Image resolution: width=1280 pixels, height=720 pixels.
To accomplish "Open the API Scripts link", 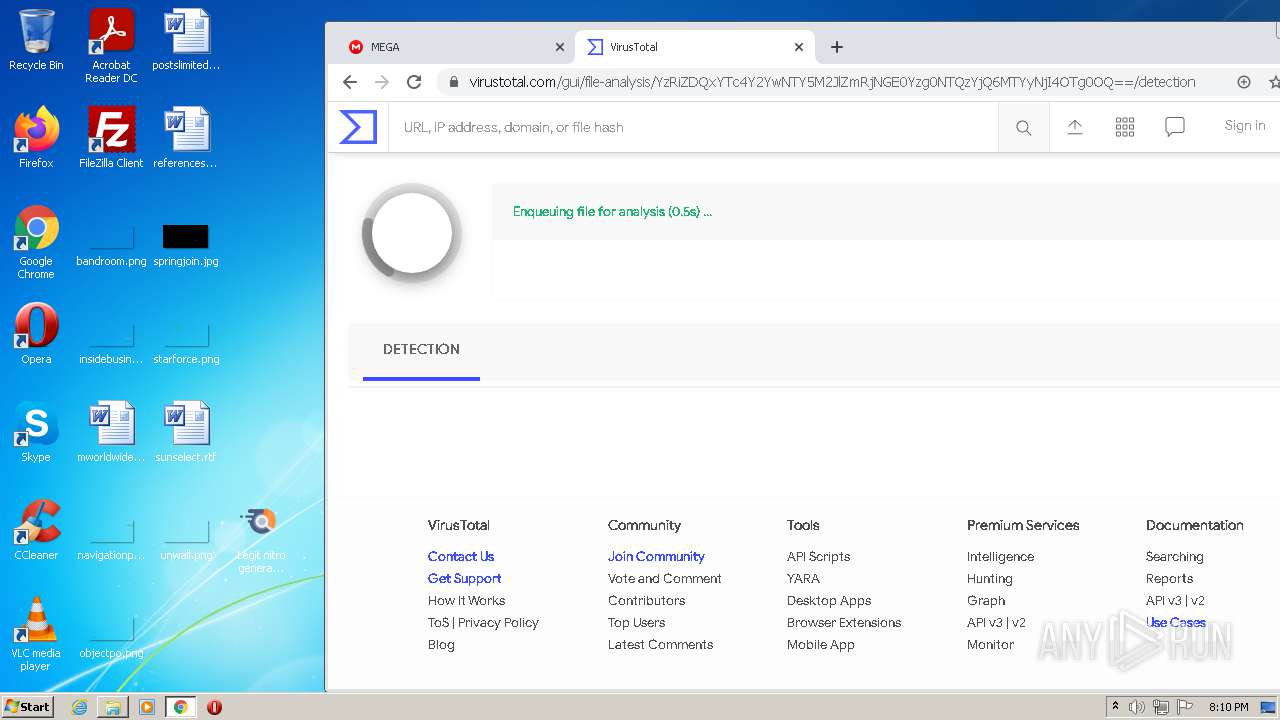I will pyautogui.click(x=818, y=556).
